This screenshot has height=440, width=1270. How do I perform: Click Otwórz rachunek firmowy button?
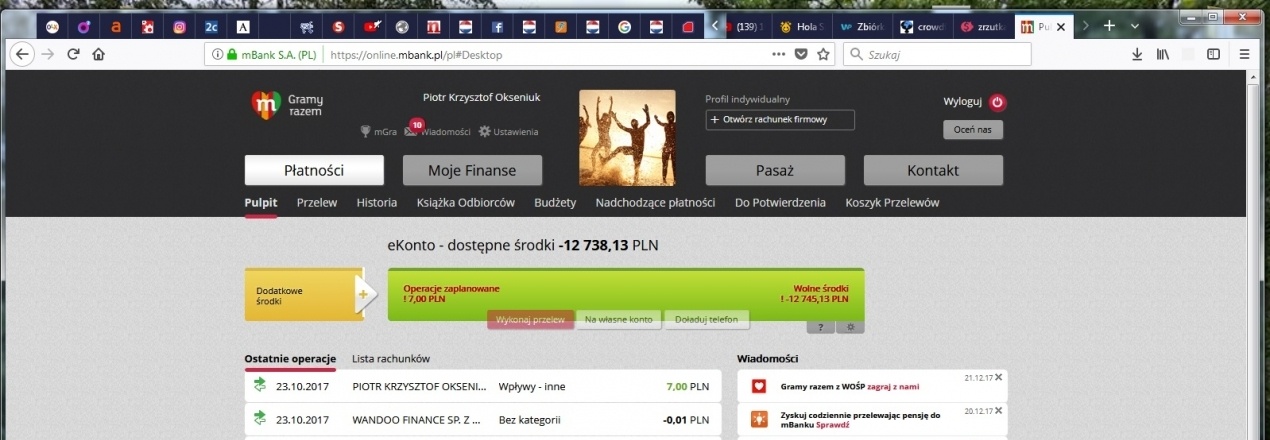click(780, 120)
